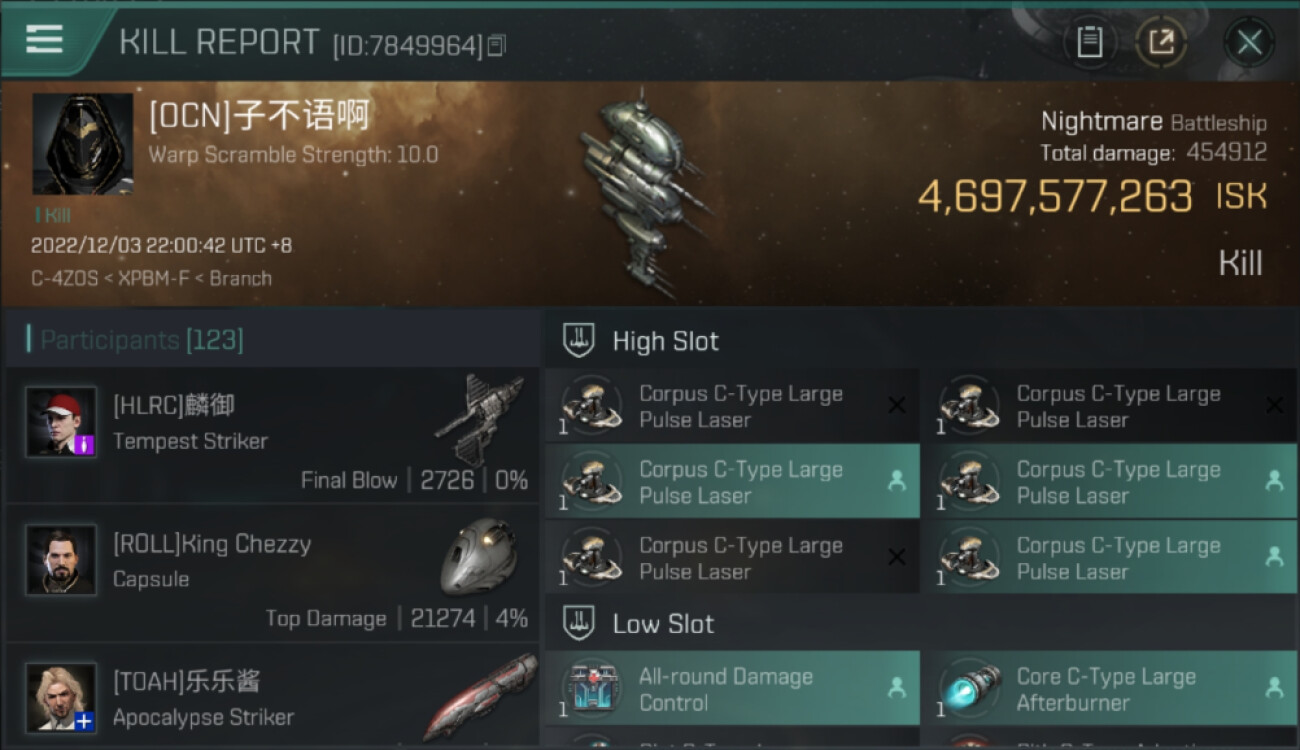This screenshot has height=750, width=1300.
Task: Open the clipboard icon at top right
Action: pyautogui.click(x=1089, y=42)
